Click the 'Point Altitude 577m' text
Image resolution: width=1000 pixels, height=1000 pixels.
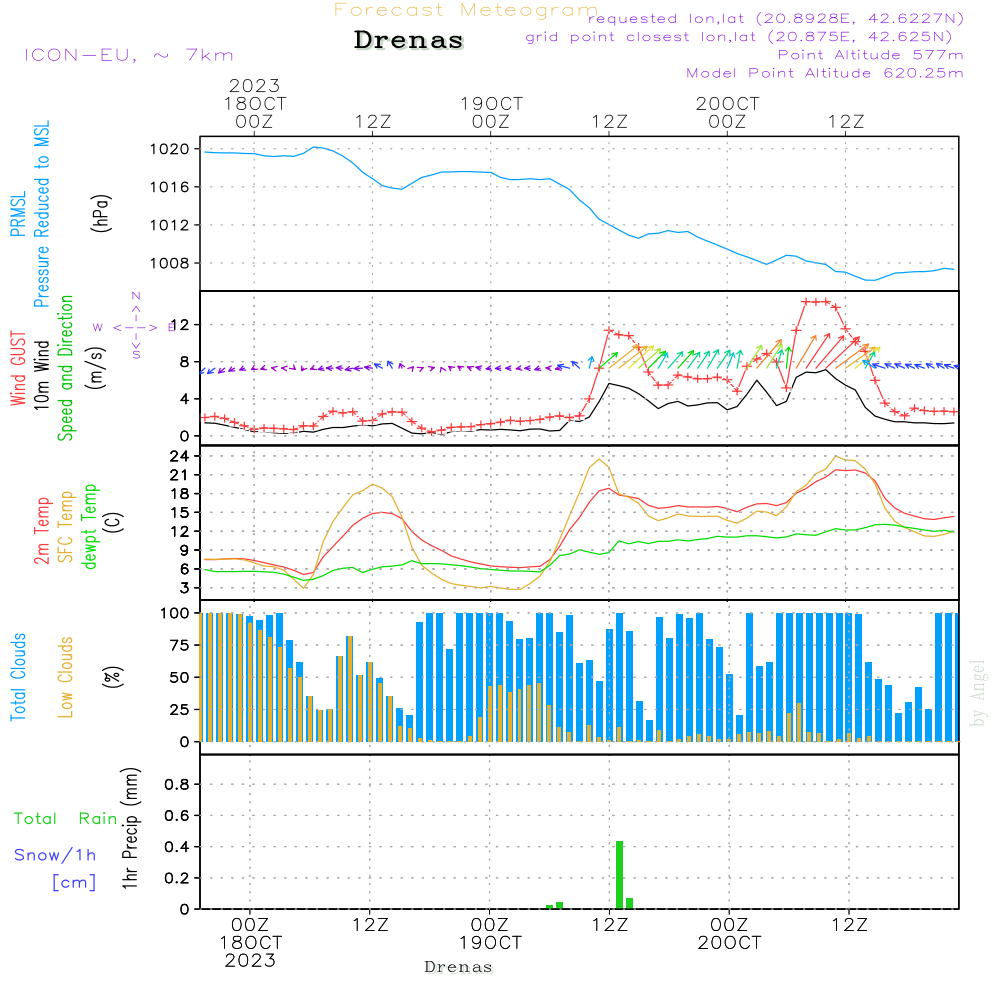pyautogui.click(x=871, y=55)
